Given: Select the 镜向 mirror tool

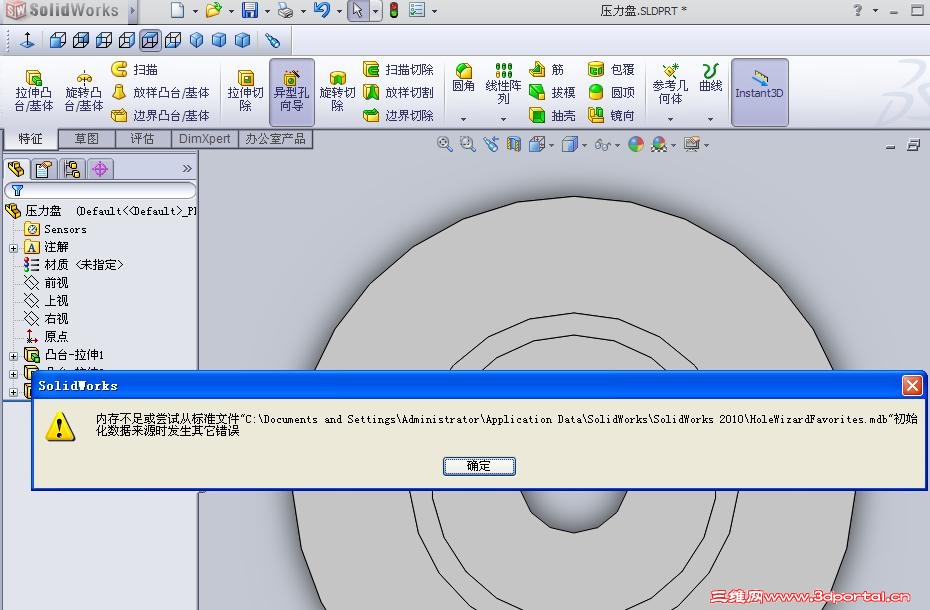Looking at the screenshot, I should (611, 115).
